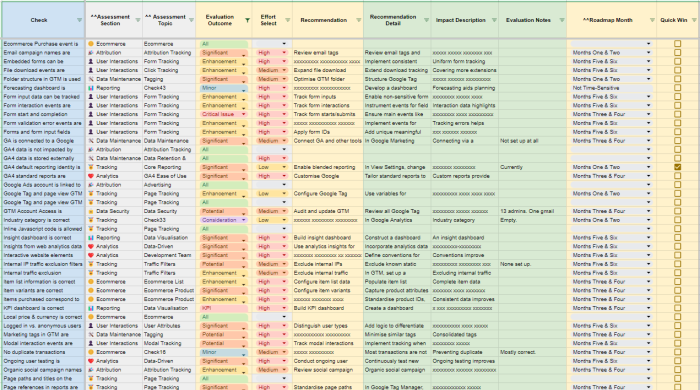The image size is (700, 390).
Task: Select the Evaluation Notes column header cell
Action: click(533, 20)
